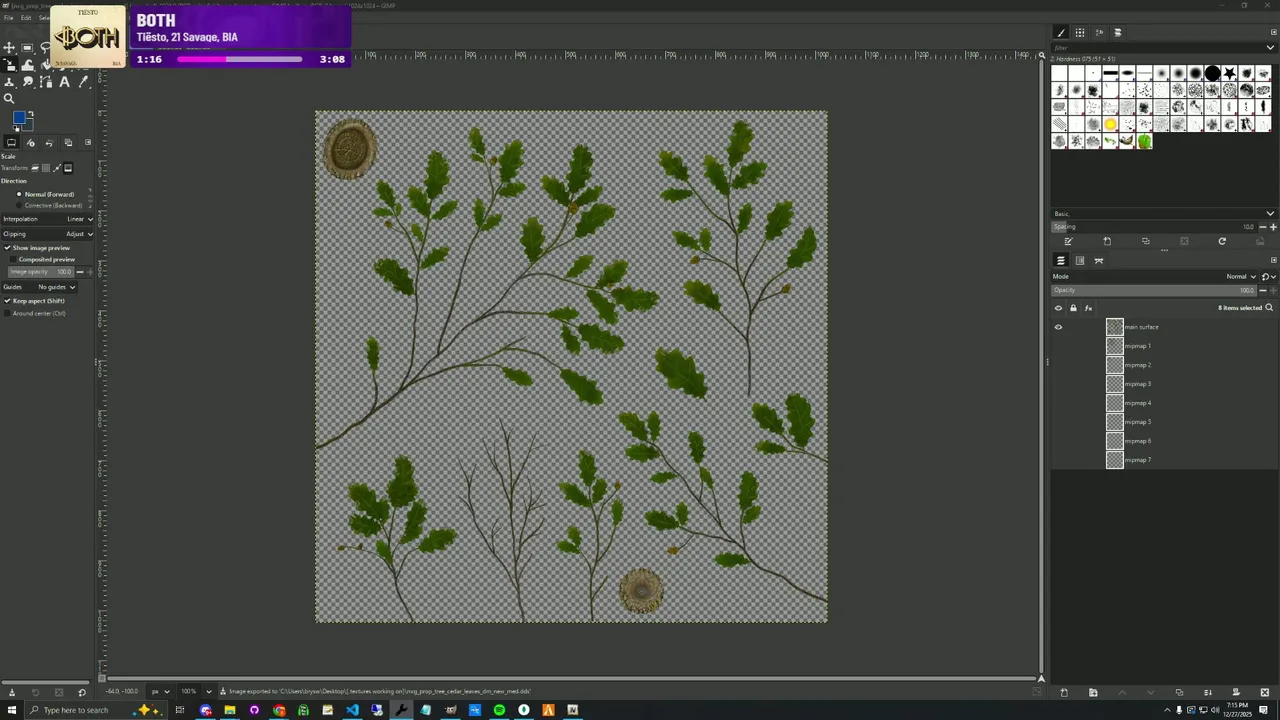Click the Image opacity slider

pos(41,272)
